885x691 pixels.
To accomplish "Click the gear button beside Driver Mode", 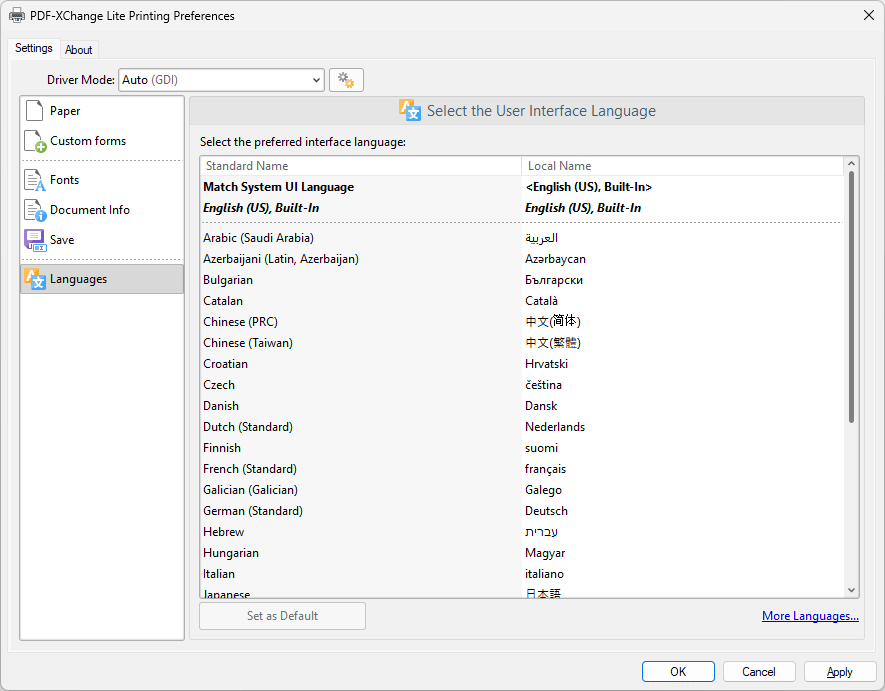I will [x=346, y=80].
